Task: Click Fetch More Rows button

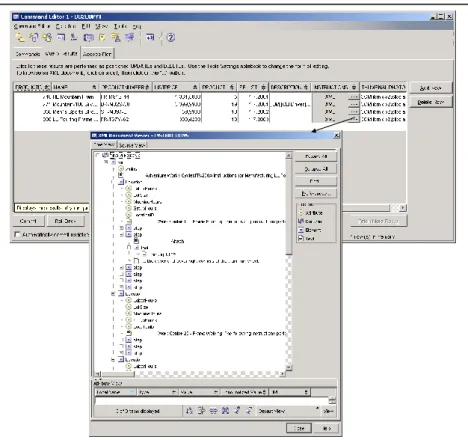Action: [378, 221]
